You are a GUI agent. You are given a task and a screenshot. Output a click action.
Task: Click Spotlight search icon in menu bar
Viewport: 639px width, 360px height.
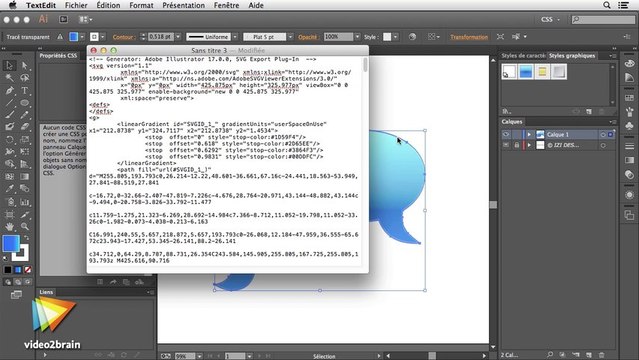pos(606,5)
